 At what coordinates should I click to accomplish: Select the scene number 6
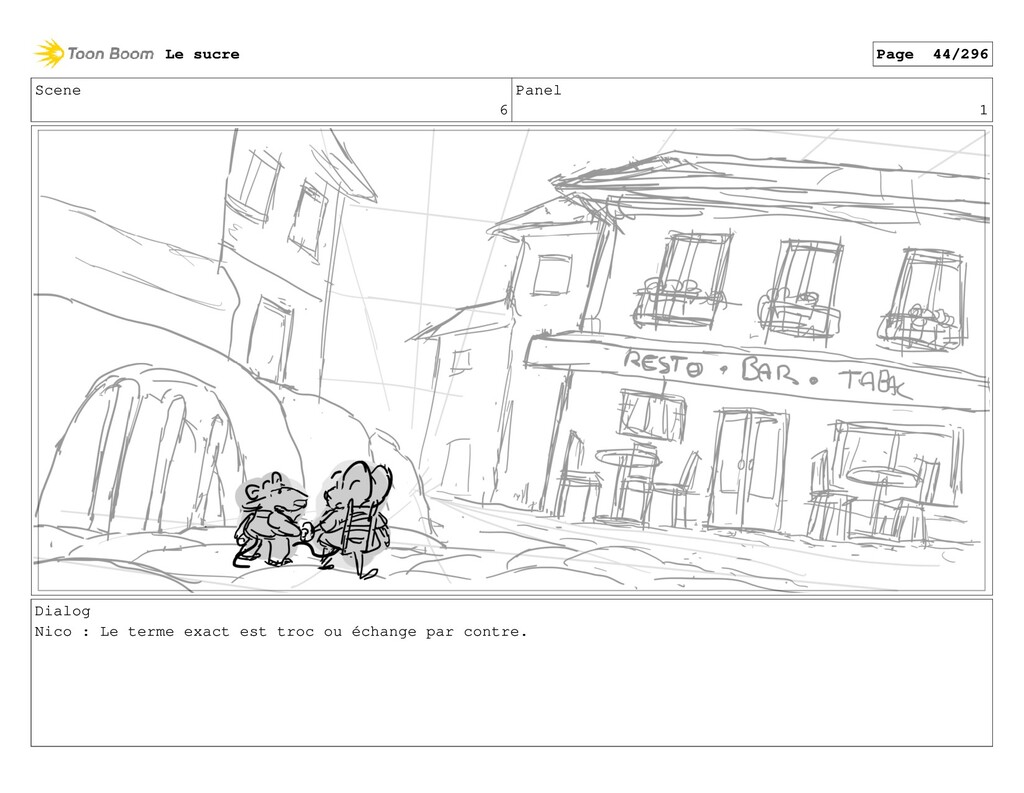pyautogui.click(x=504, y=110)
